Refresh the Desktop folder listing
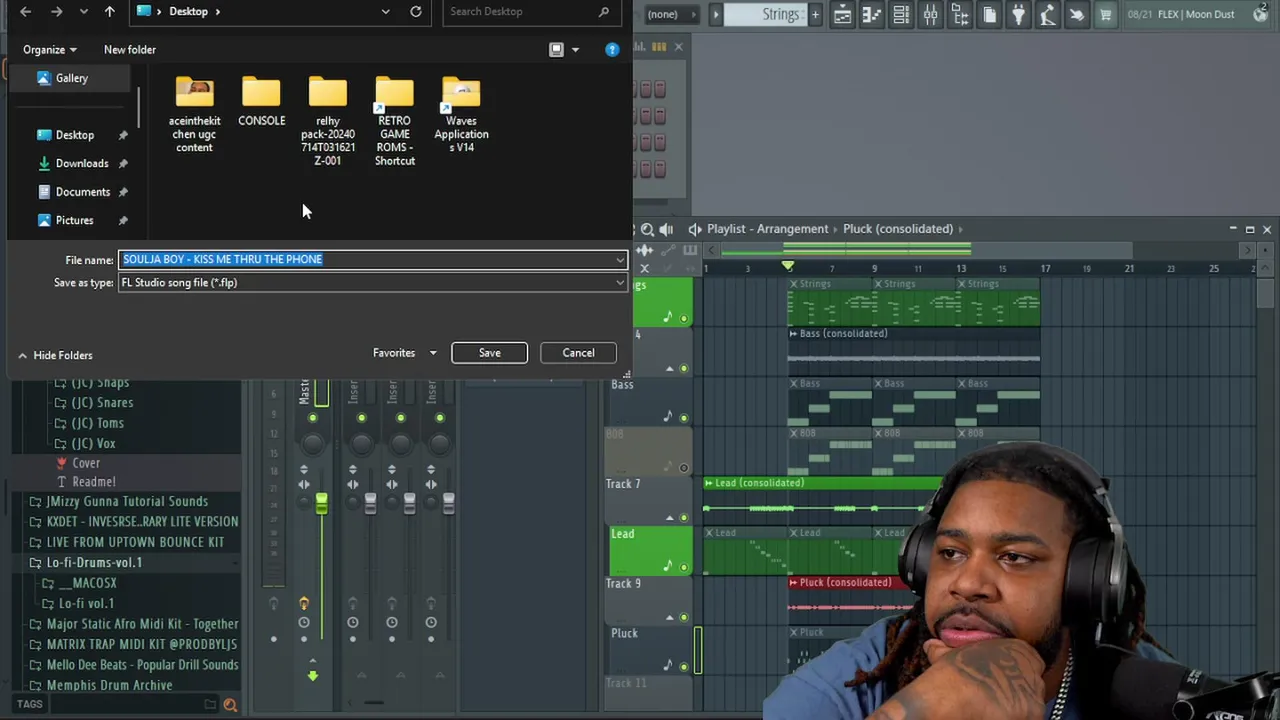This screenshot has height=720, width=1280. (x=416, y=11)
